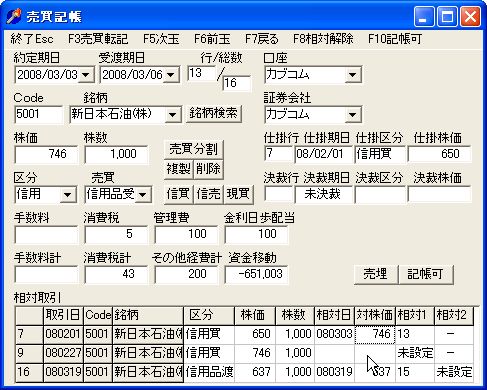Click the 取引日 column header
Viewport: 487px width, 390px height.
(63, 315)
